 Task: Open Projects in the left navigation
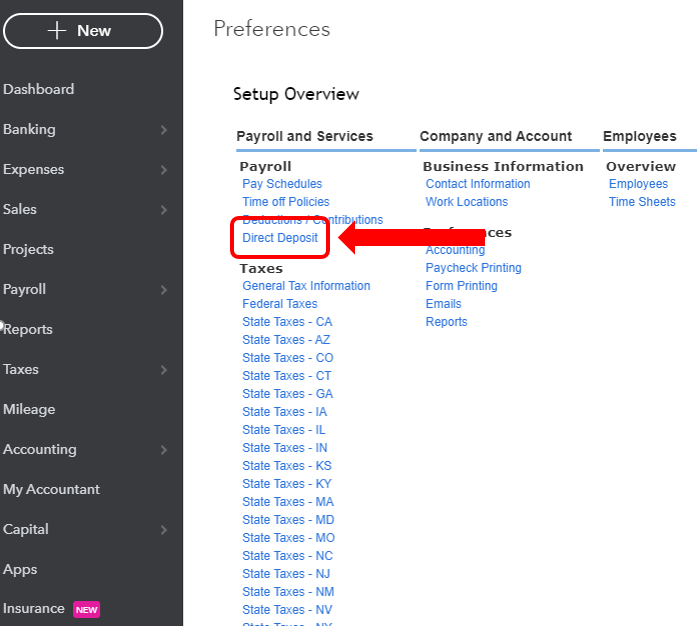[28, 249]
